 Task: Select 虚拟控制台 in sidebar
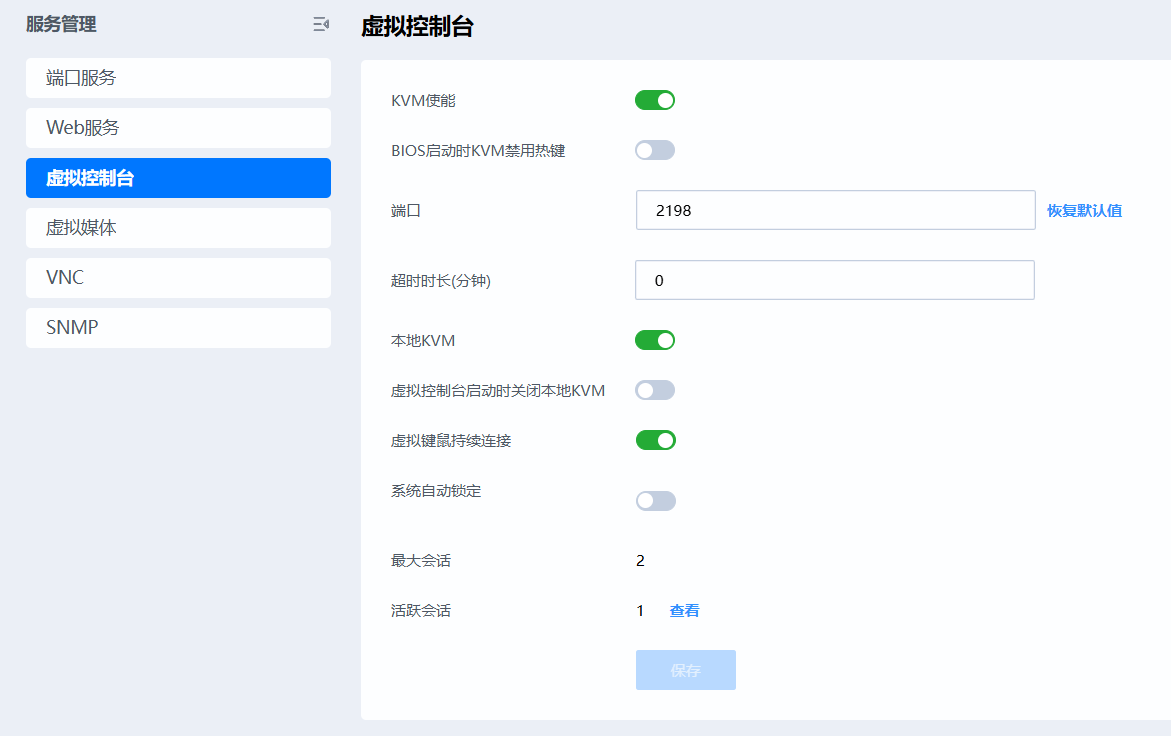pos(178,178)
